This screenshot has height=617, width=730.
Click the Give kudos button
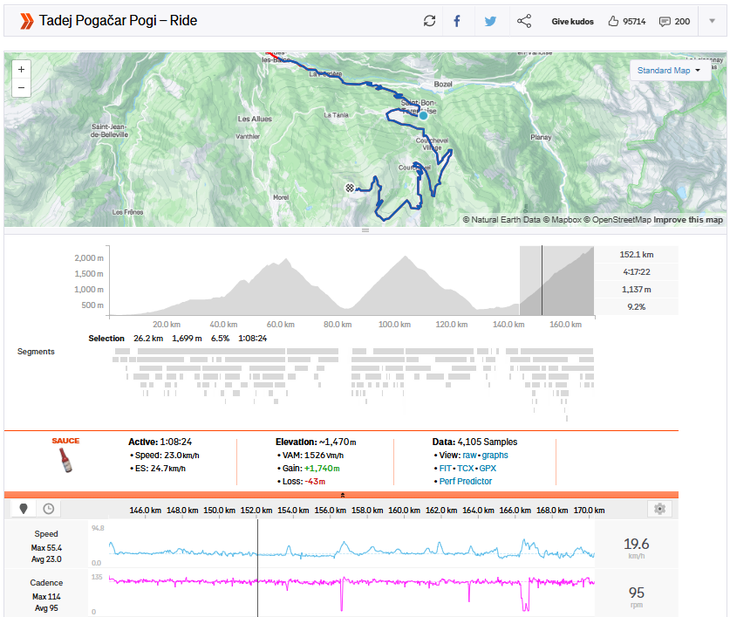click(572, 21)
